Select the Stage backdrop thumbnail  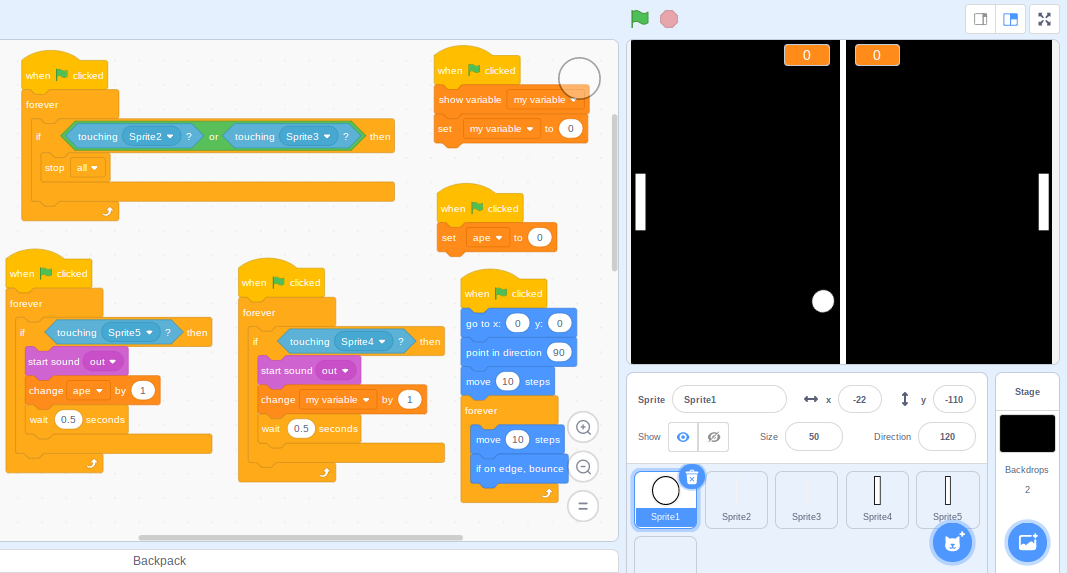pyautogui.click(x=1027, y=433)
